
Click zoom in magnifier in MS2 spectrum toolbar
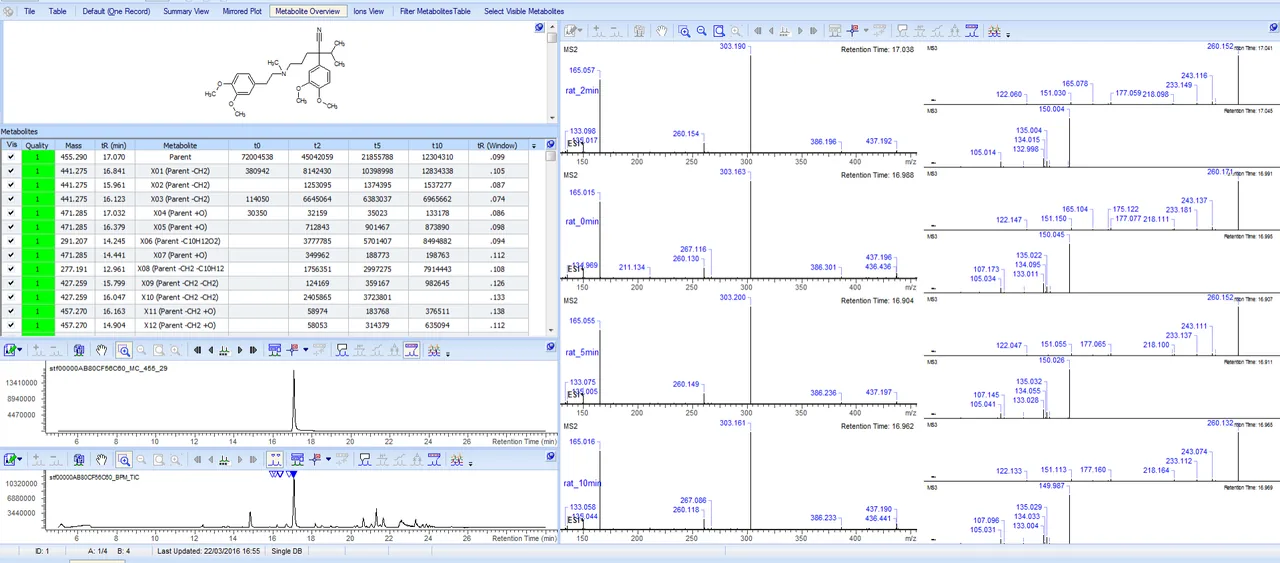point(684,31)
